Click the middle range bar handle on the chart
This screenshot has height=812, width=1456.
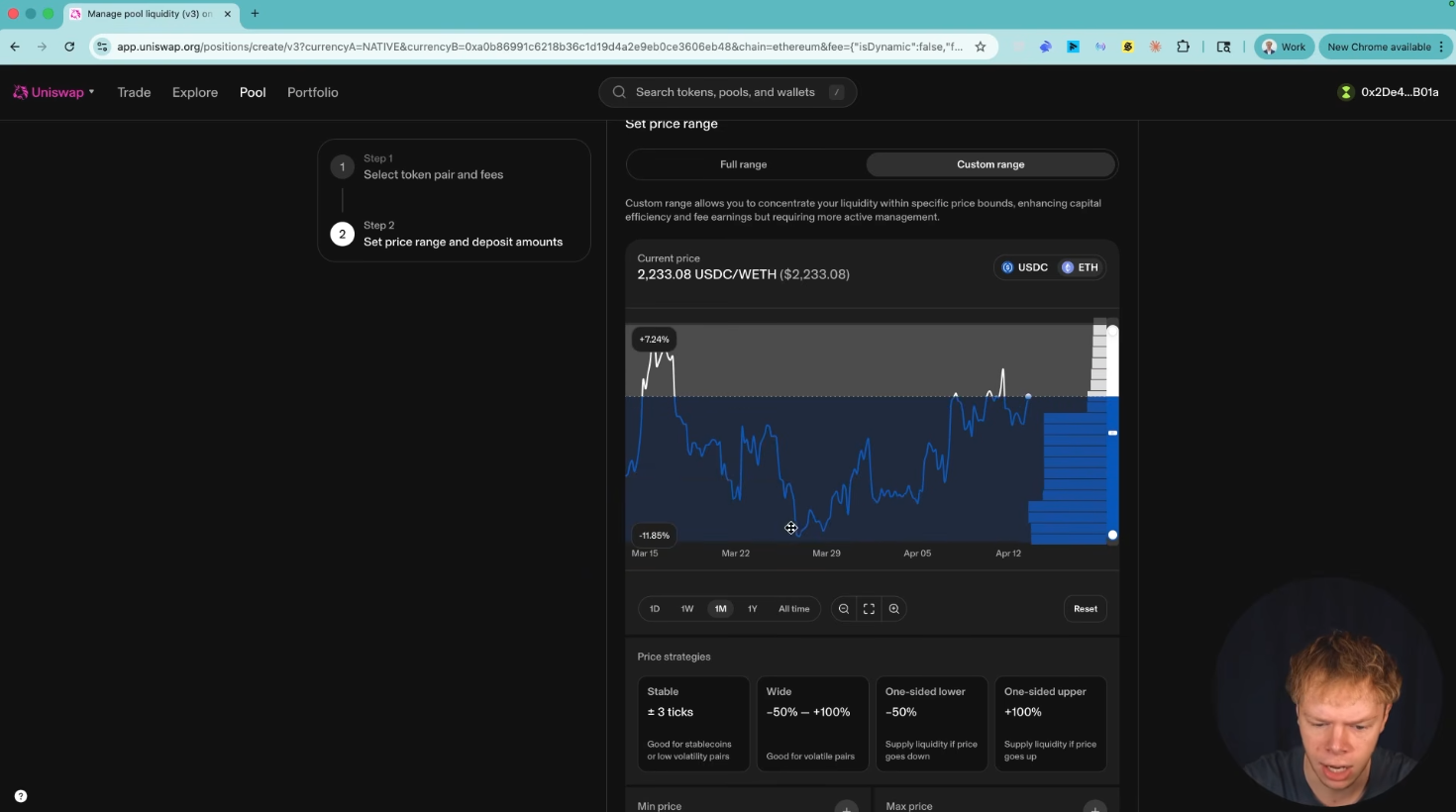1112,433
